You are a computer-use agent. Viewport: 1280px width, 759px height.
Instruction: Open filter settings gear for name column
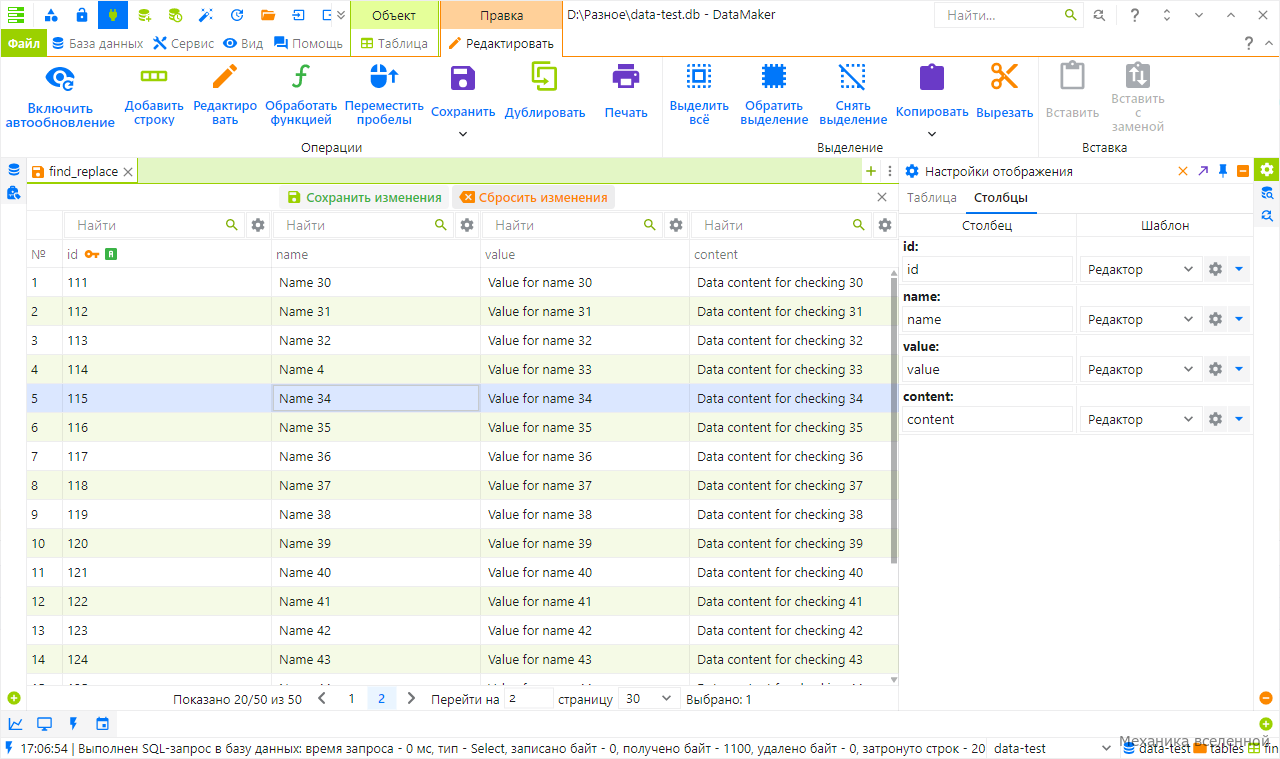point(467,225)
